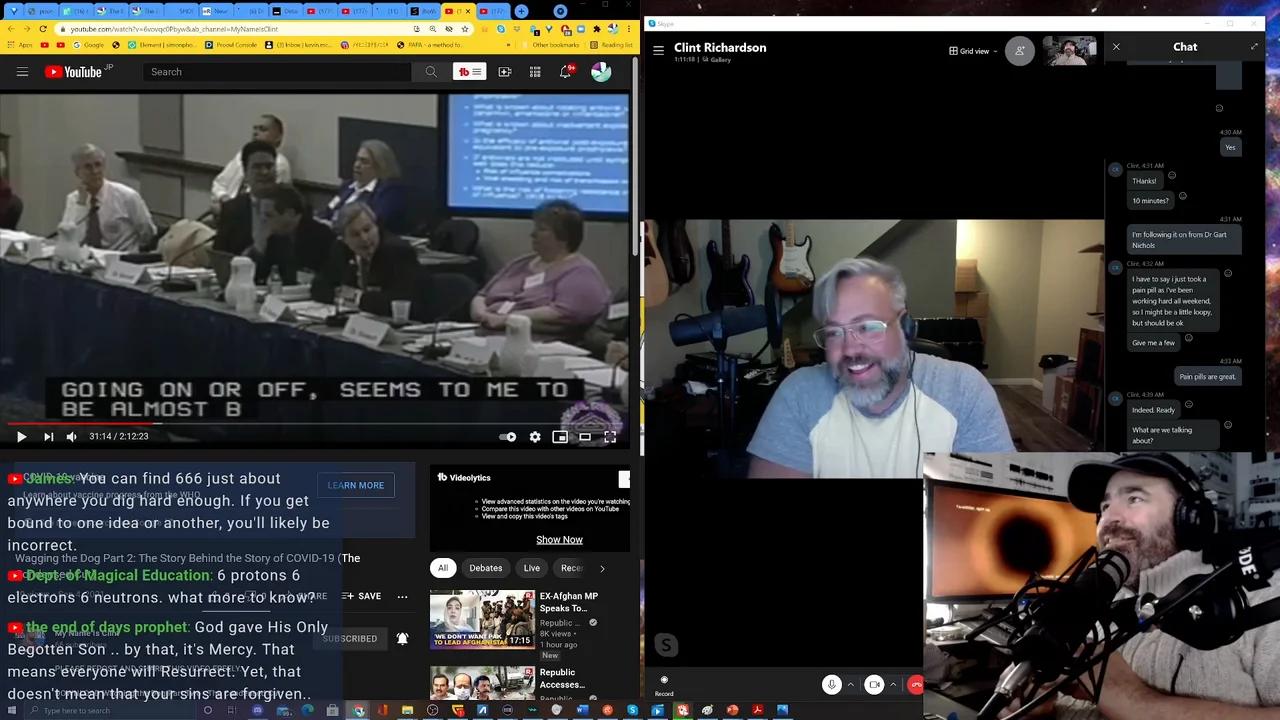Open the YouTube hamburger guide menu
The height and width of the screenshot is (720, 1280).
click(x=22, y=72)
